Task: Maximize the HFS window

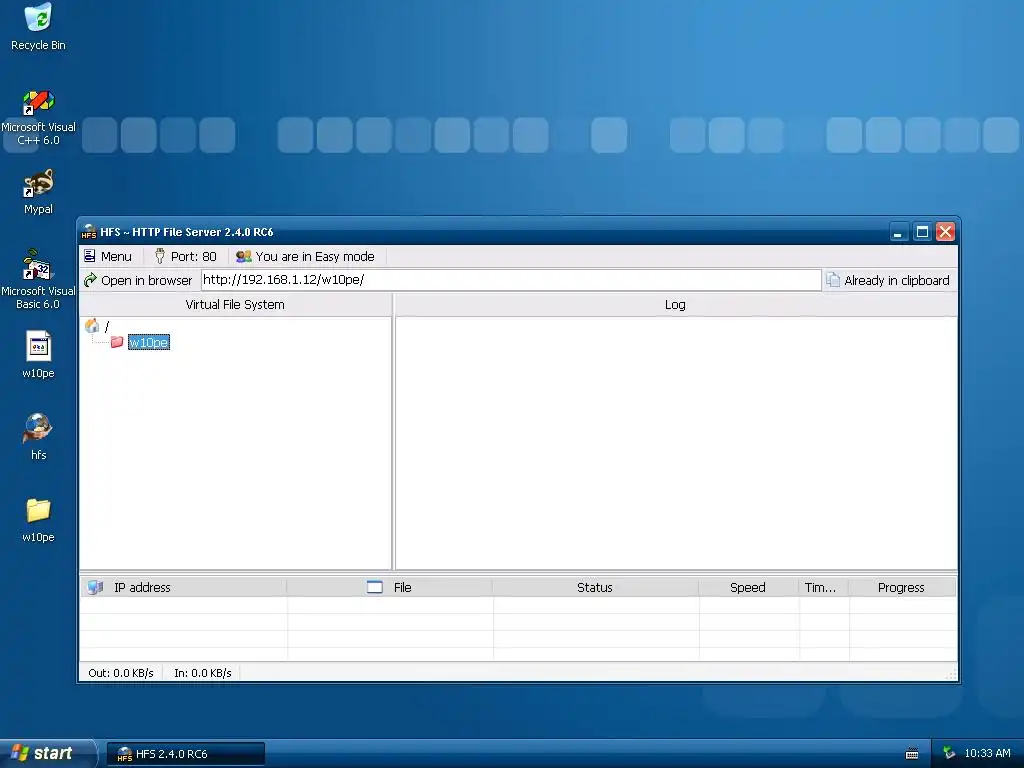Action: pyautogui.click(x=922, y=232)
